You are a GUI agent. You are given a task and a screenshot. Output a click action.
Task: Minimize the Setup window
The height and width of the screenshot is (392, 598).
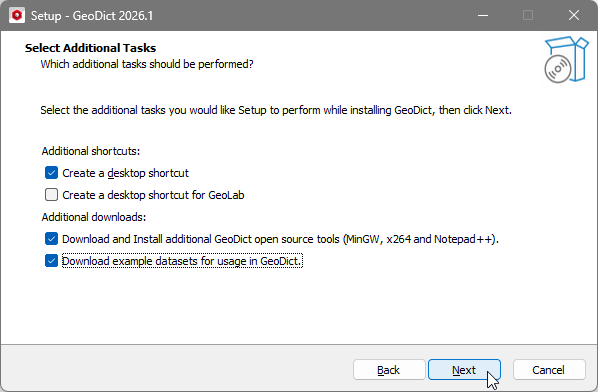click(483, 15)
